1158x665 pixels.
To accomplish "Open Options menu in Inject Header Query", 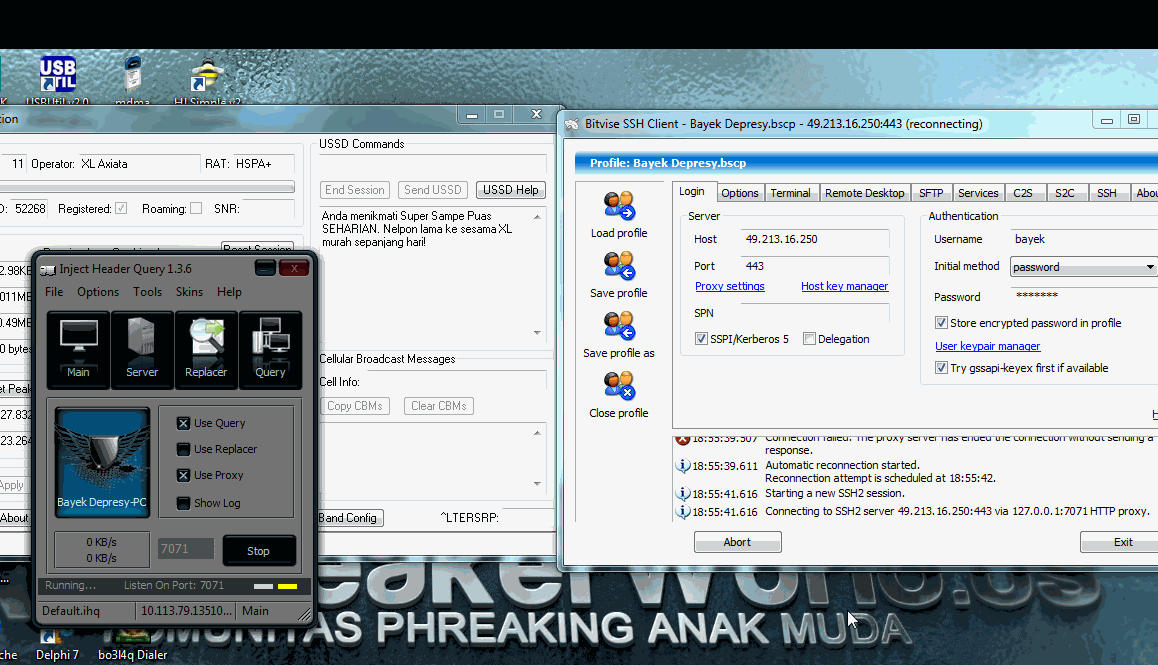I will click(x=98, y=292).
